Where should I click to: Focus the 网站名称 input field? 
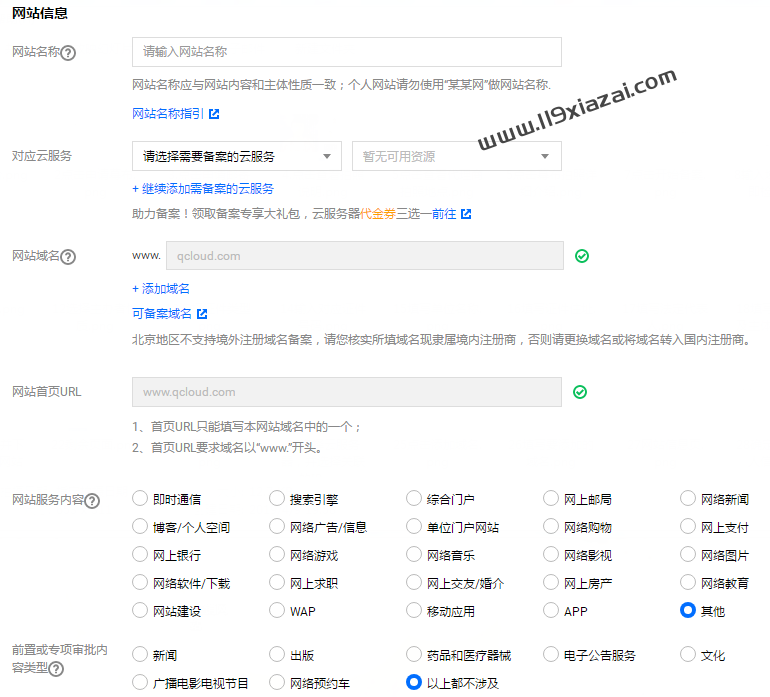pos(347,52)
